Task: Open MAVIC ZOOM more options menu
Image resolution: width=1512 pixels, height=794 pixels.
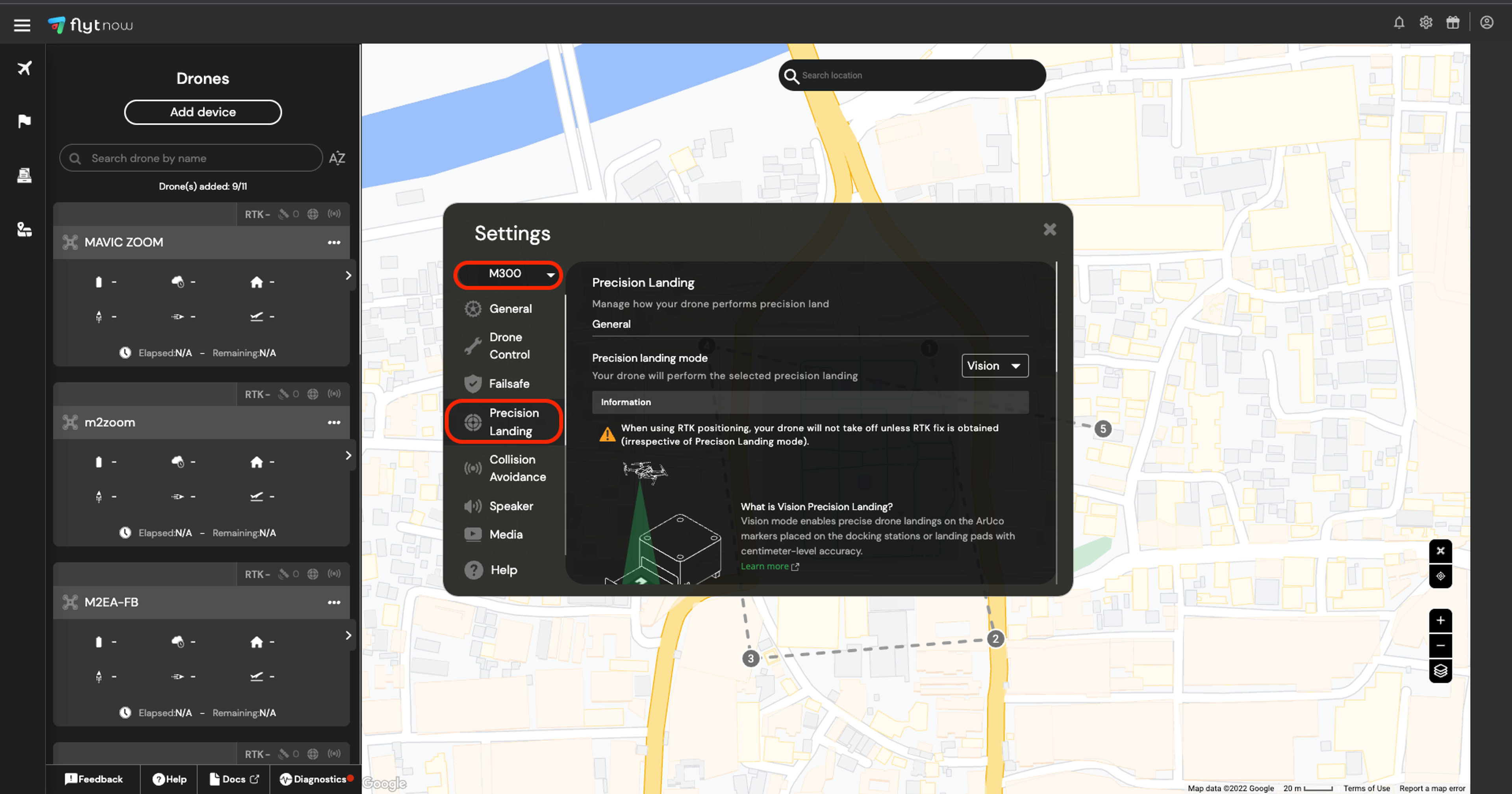Action: 334,242
